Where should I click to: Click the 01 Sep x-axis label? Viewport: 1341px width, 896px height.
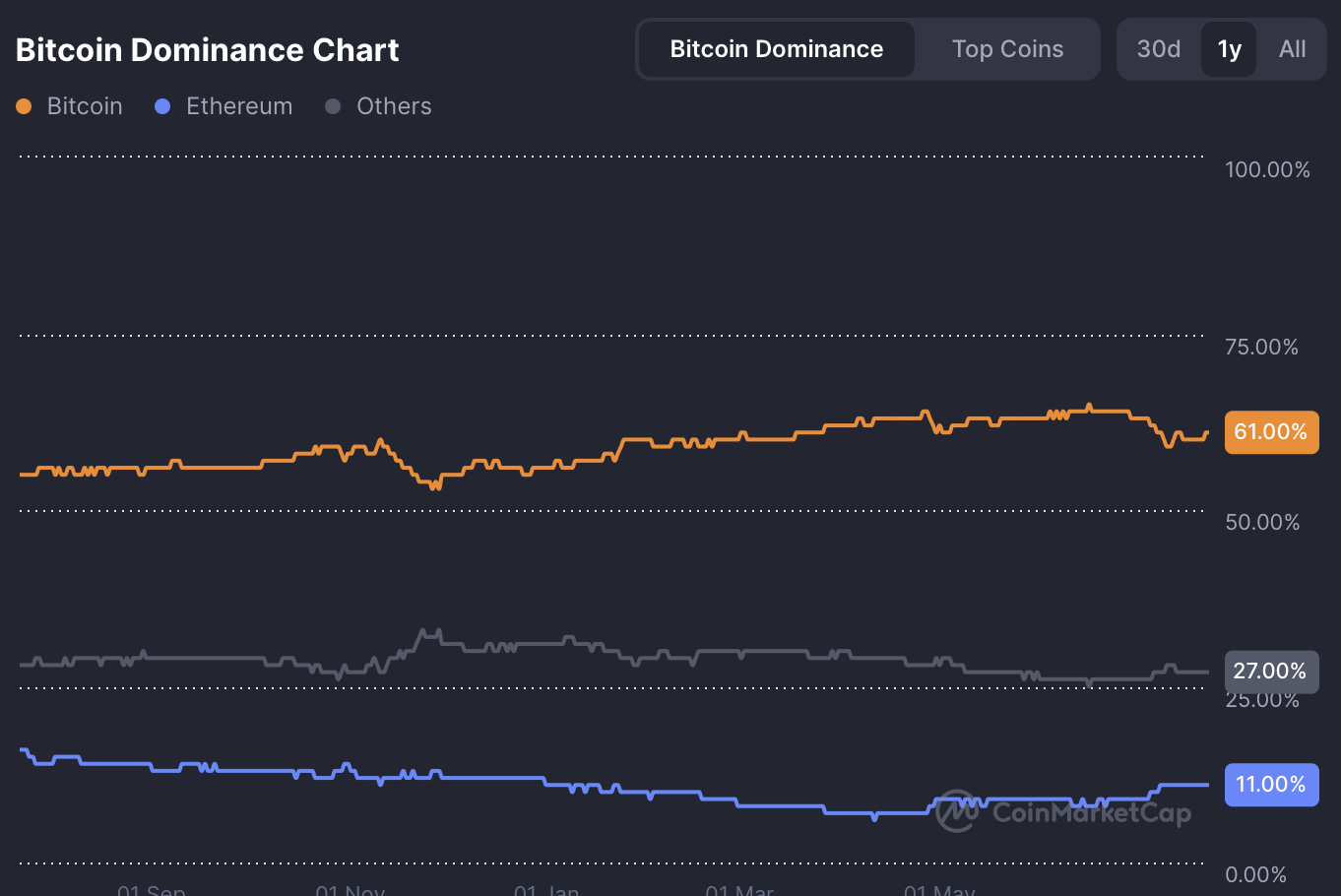(x=152, y=889)
